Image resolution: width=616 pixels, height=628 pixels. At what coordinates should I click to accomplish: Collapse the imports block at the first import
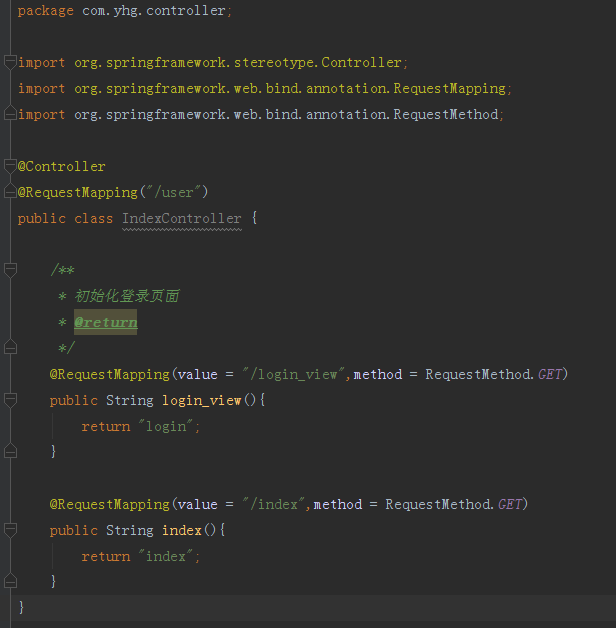tap(10, 62)
